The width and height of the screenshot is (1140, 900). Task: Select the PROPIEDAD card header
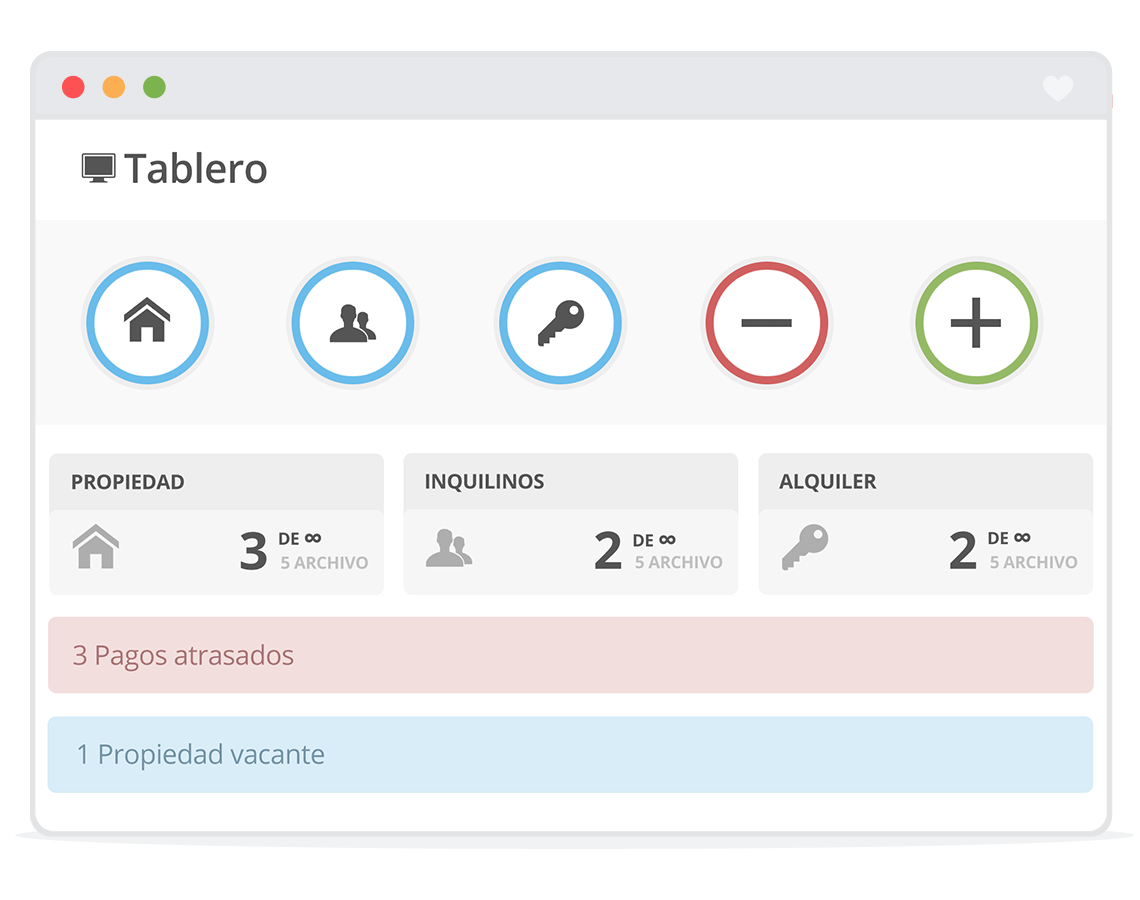click(x=216, y=482)
